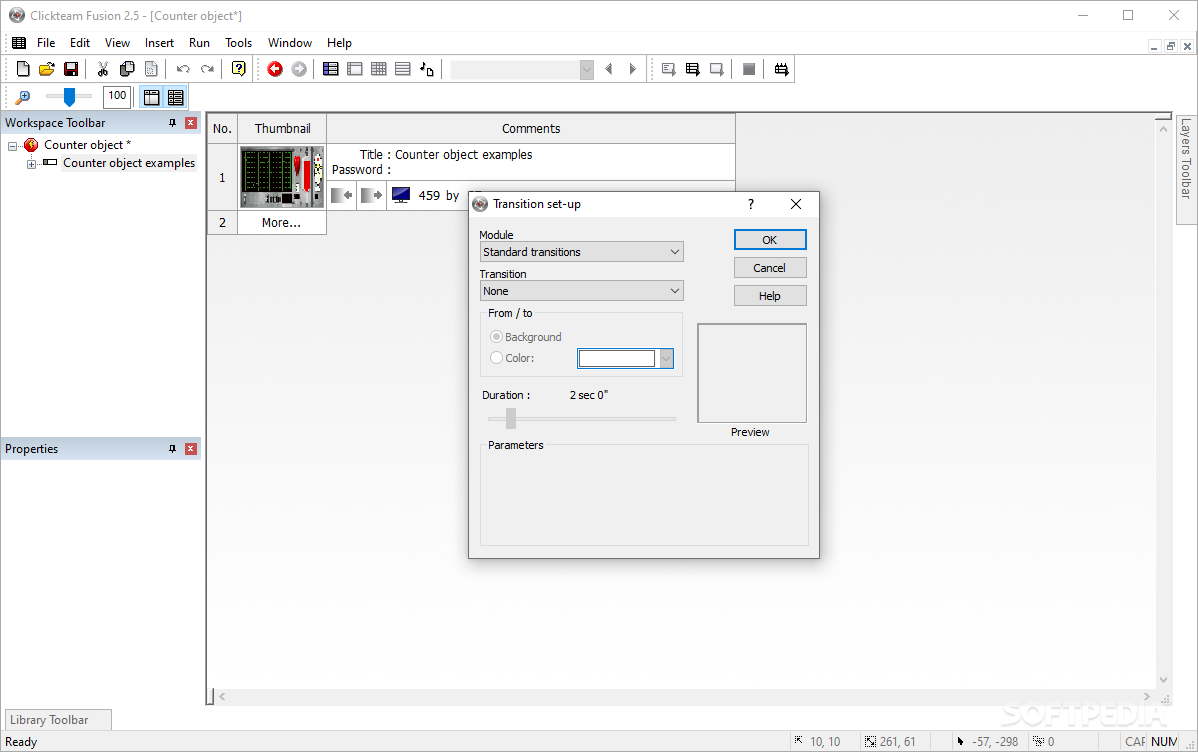Click the New file icon
Viewport: 1198px width, 752px height.
(x=23, y=70)
